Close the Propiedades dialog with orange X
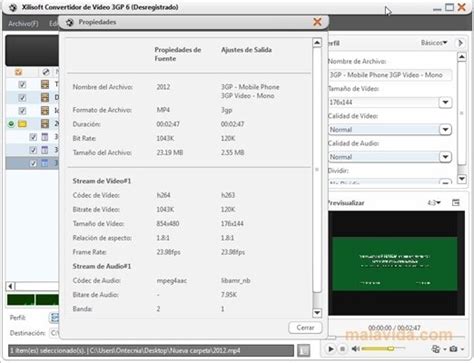Image resolution: width=474 pixels, height=363 pixels. click(x=317, y=22)
